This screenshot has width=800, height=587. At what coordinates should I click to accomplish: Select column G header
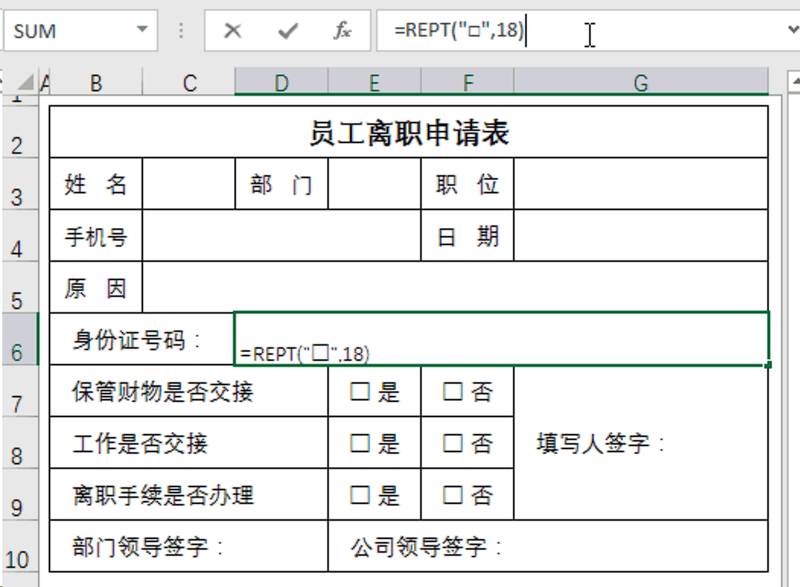(x=641, y=84)
